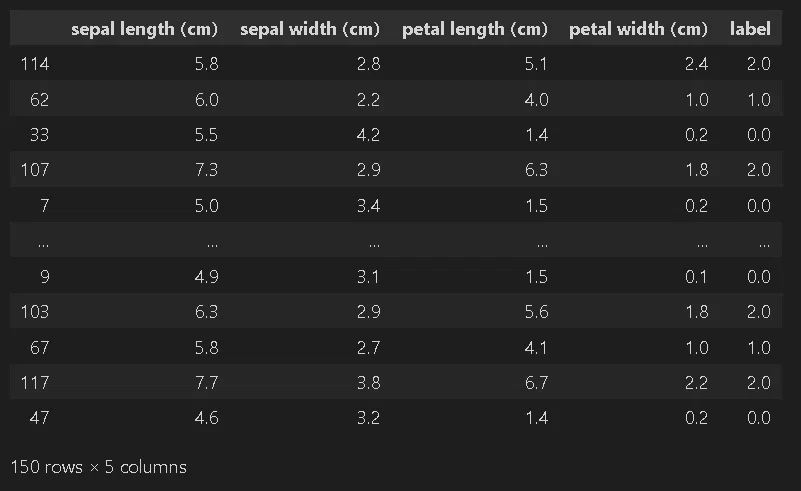
Task: Click the 'label' column header
Action: [750, 29]
